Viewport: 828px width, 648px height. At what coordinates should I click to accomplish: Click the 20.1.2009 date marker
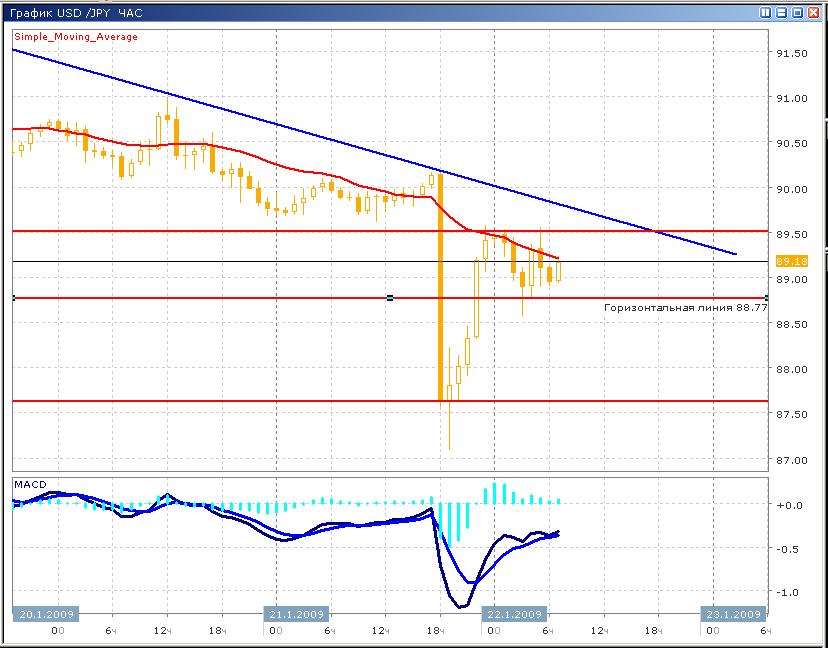point(44,614)
